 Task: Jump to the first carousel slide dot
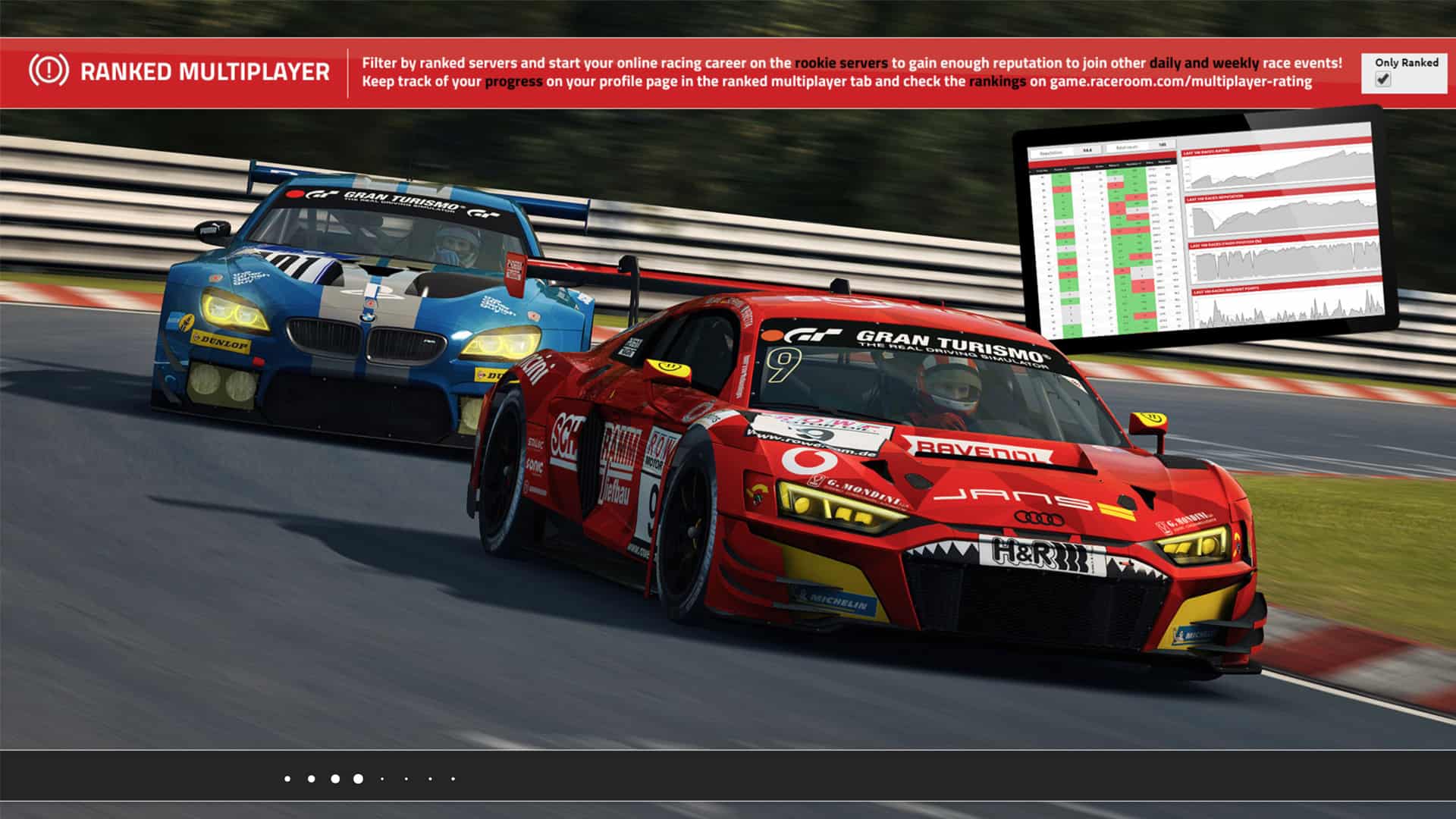tap(288, 777)
